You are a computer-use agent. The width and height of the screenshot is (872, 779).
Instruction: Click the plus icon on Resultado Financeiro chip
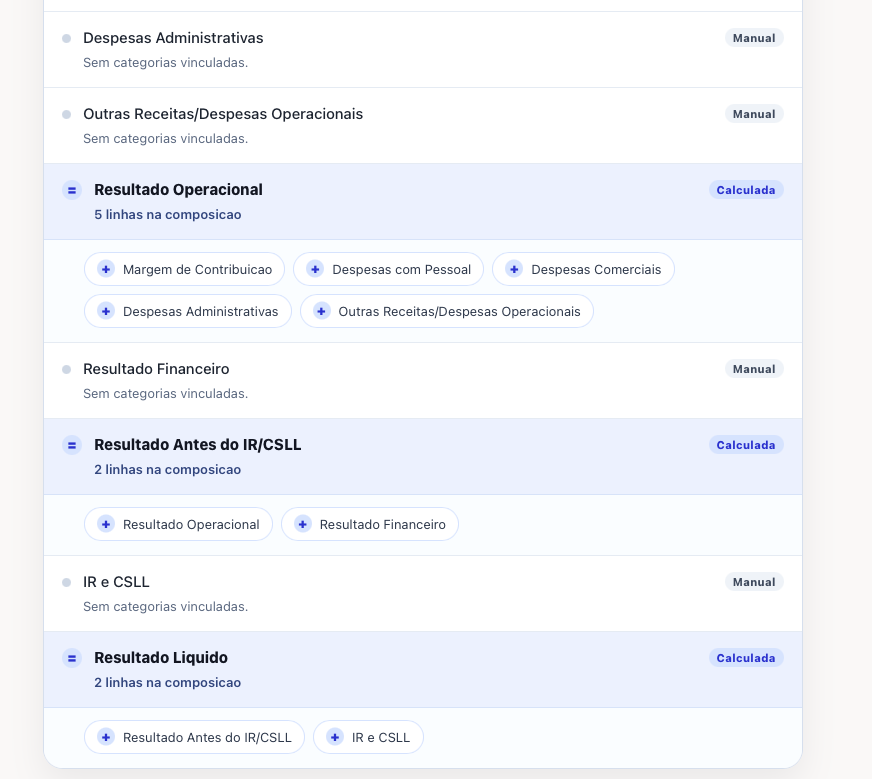tap(302, 524)
